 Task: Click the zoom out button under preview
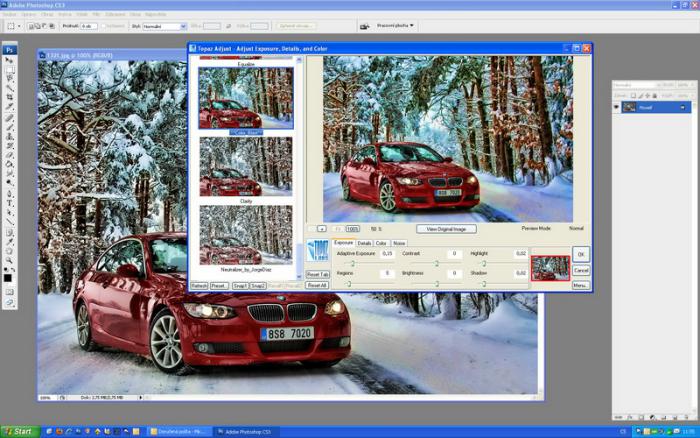[322, 229]
